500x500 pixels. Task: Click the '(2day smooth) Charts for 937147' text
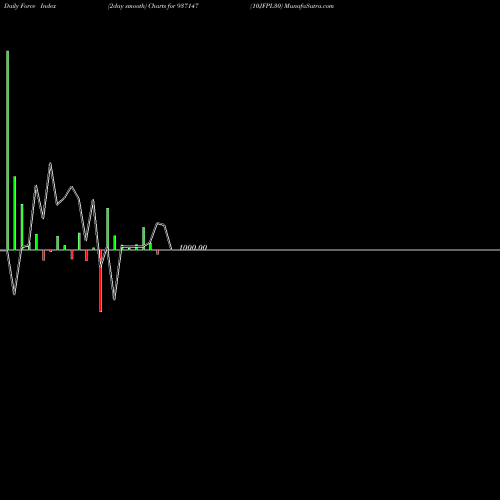click(x=153, y=6)
